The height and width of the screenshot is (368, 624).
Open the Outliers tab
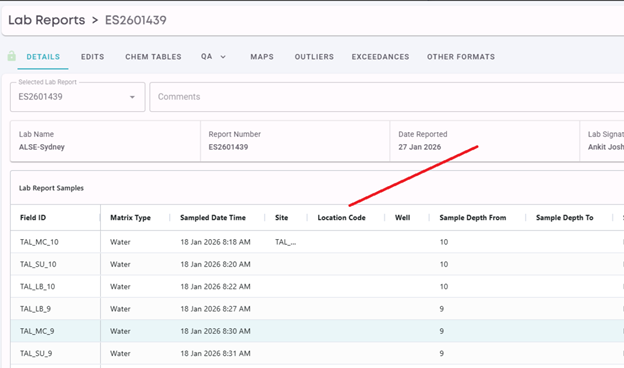tap(314, 57)
